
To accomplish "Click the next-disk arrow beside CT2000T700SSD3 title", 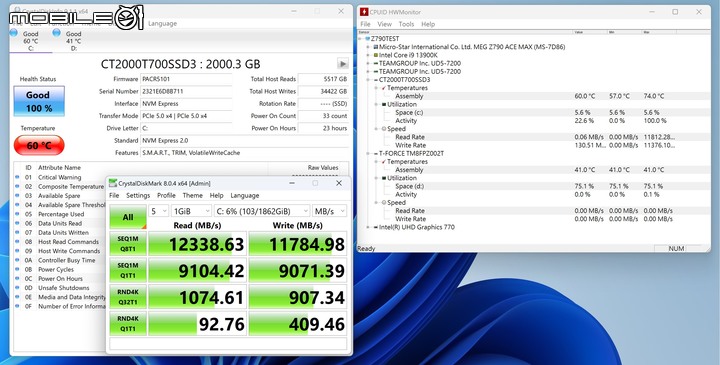I will click(342, 63).
